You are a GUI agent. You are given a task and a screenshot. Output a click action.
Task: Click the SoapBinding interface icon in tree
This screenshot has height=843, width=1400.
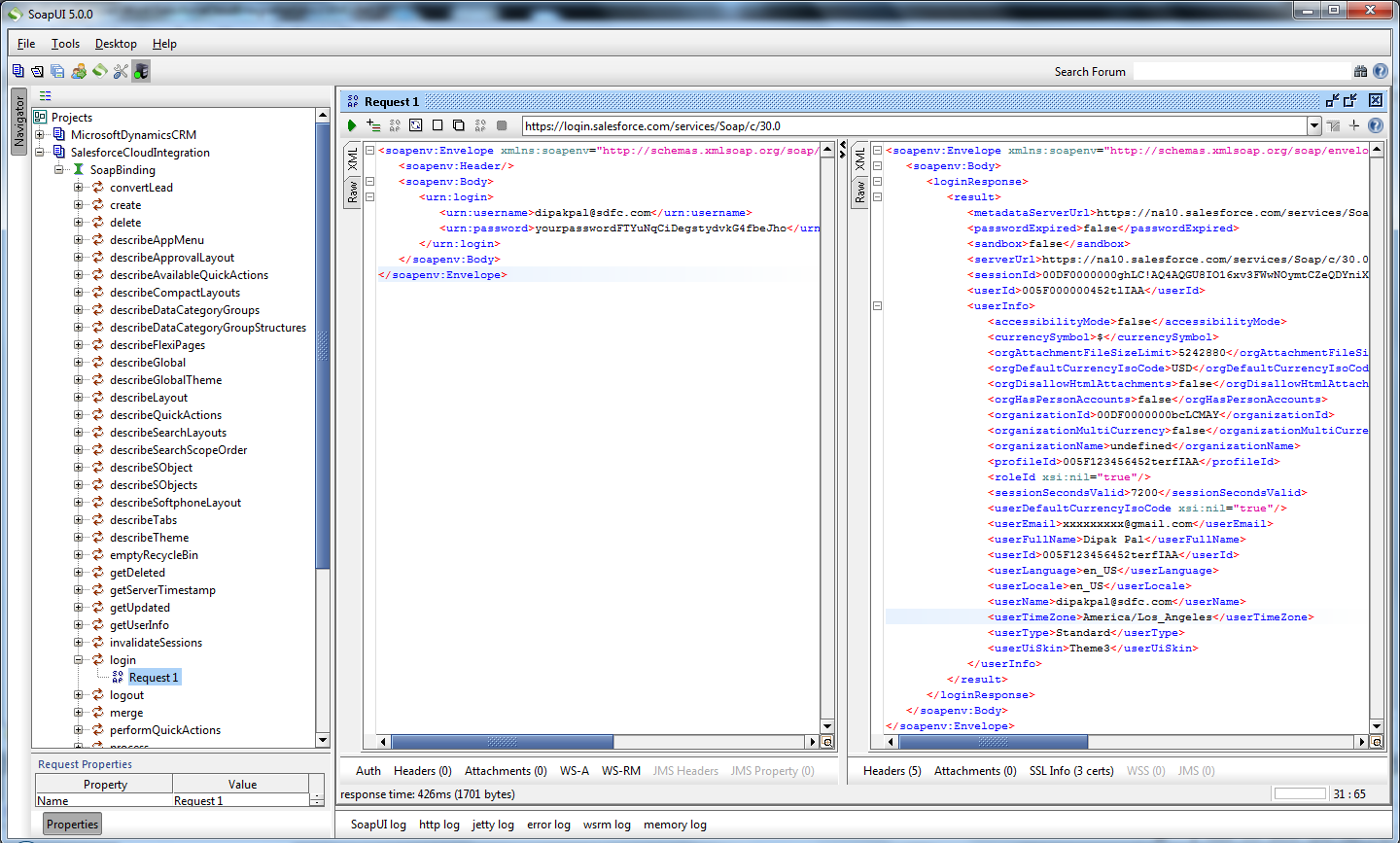pos(79,170)
